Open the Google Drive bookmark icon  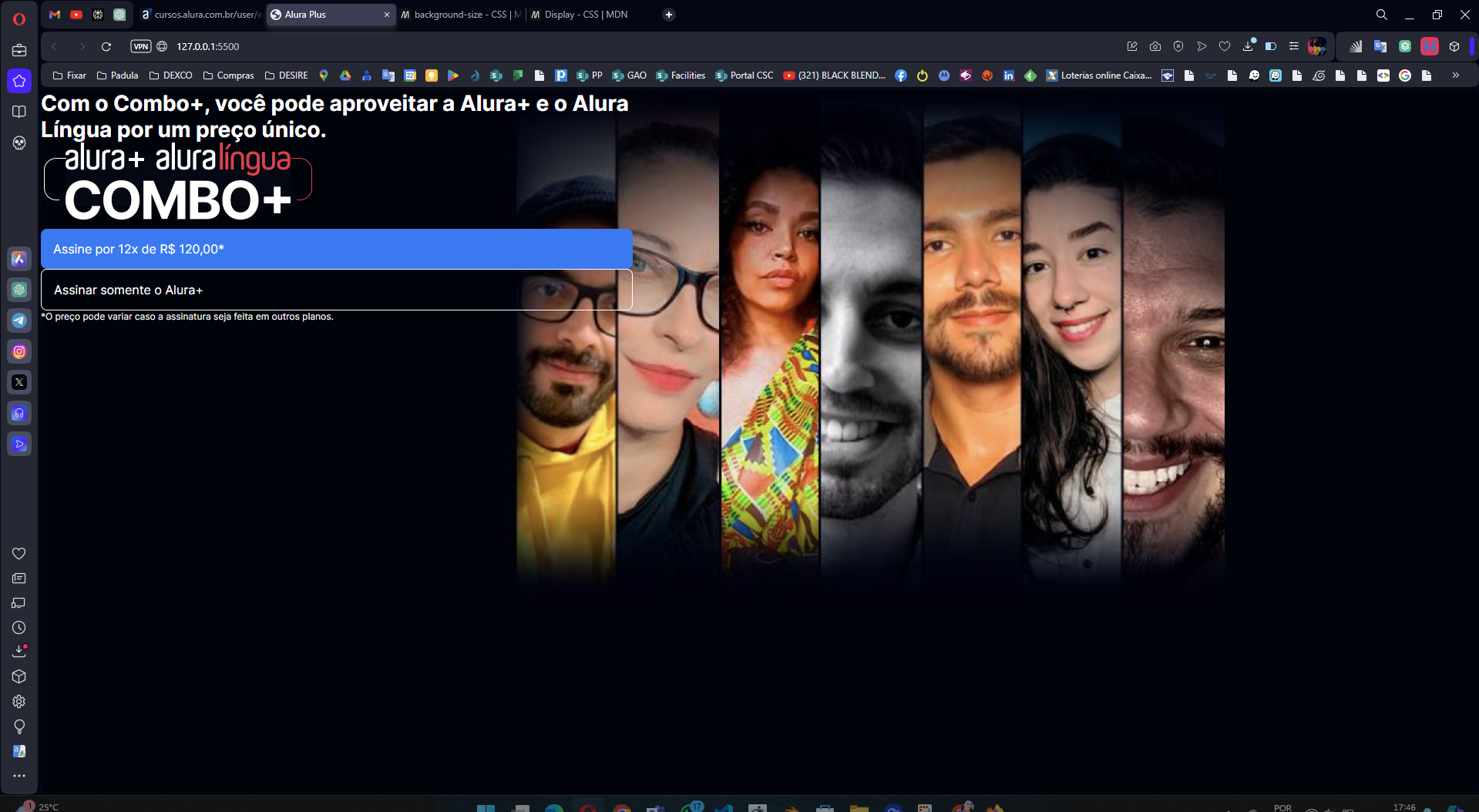[x=345, y=75]
